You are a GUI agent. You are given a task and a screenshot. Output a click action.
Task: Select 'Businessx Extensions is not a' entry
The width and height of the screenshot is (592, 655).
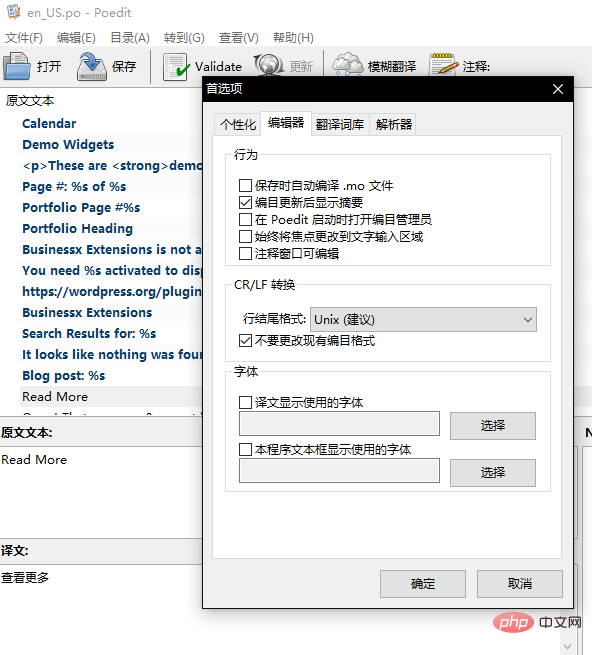click(112, 250)
